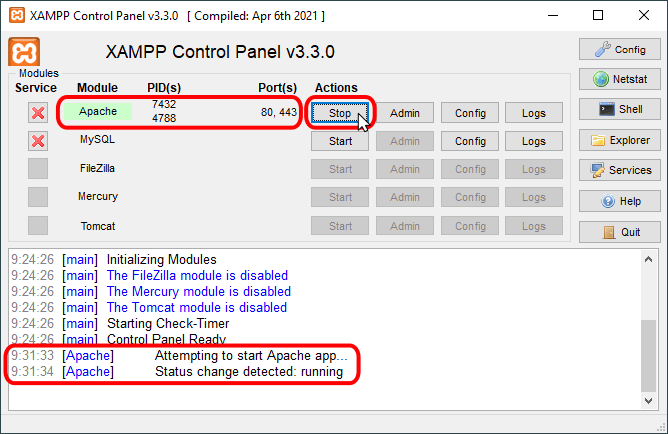Toggle FileZilla service checkbox
668x434 pixels.
(38, 169)
